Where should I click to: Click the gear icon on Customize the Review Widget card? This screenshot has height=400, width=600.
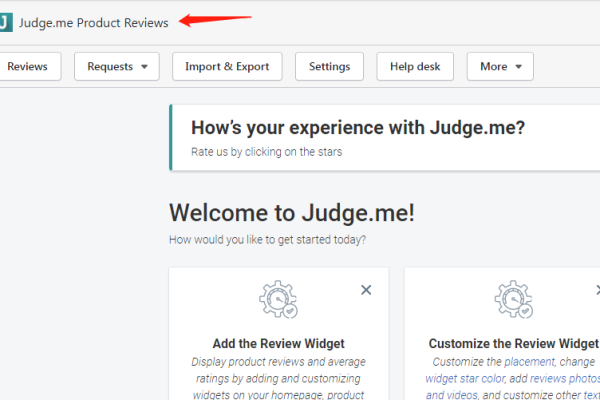(x=514, y=299)
